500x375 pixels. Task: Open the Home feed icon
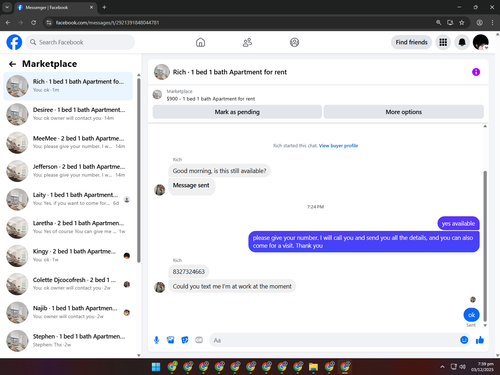coord(200,42)
